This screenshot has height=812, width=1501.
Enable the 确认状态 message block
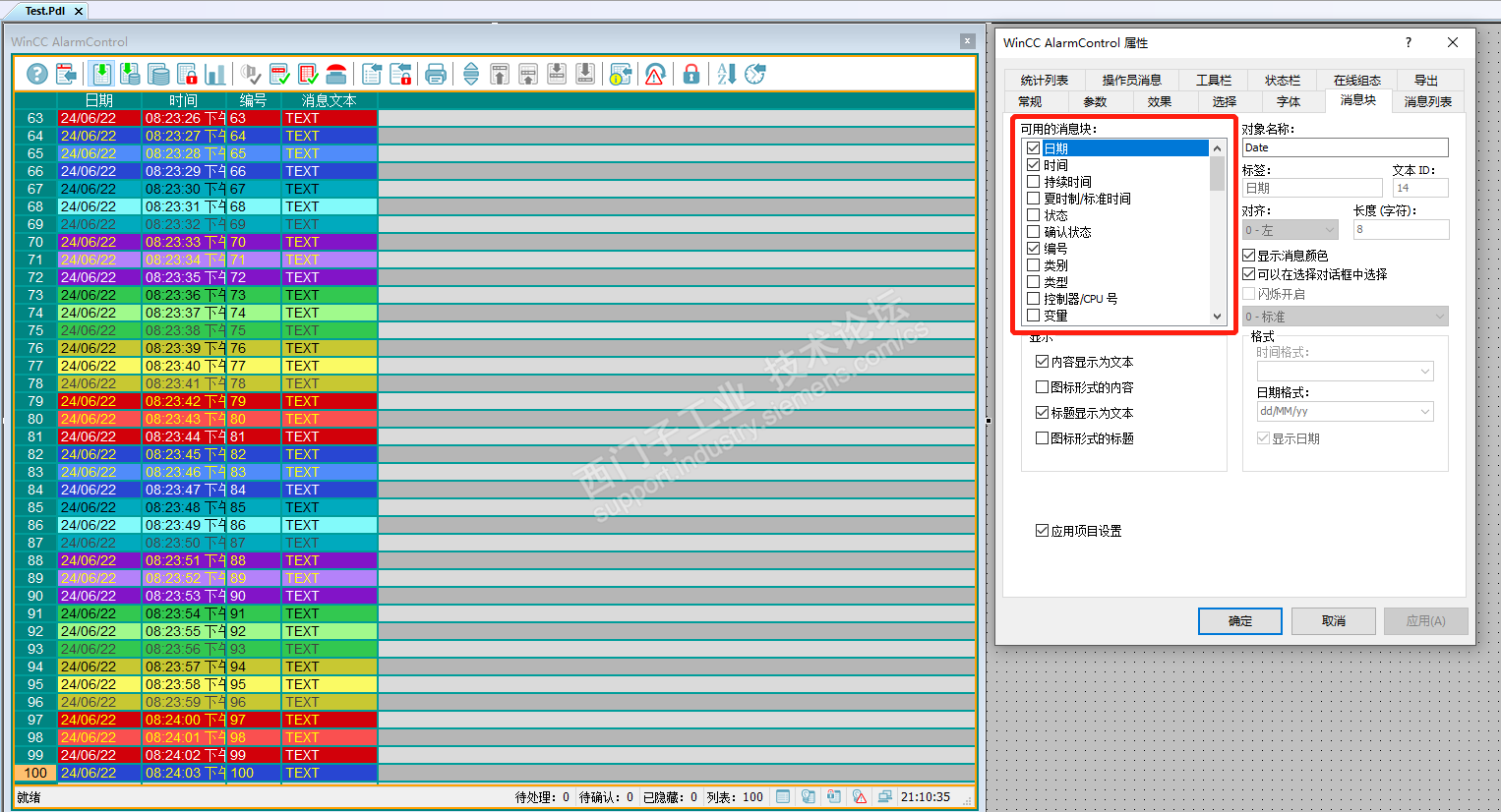click(x=1033, y=232)
